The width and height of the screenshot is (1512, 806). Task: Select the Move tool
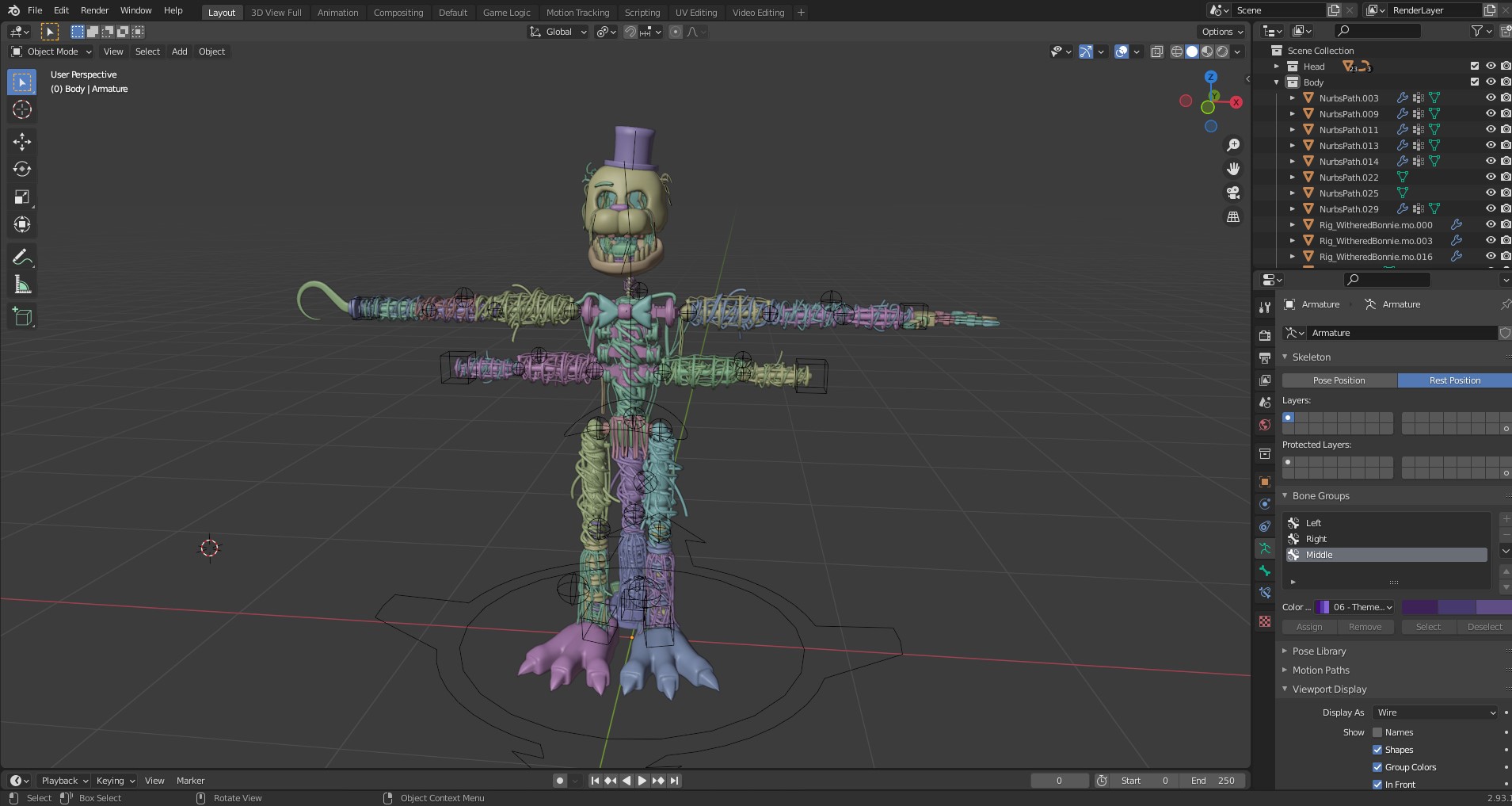pyautogui.click(x=22, y=141)
